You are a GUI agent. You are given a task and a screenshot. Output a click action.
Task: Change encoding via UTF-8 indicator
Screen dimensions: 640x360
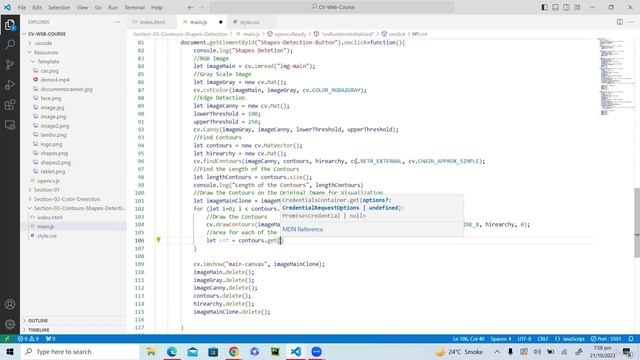click(x=524, y=339)
